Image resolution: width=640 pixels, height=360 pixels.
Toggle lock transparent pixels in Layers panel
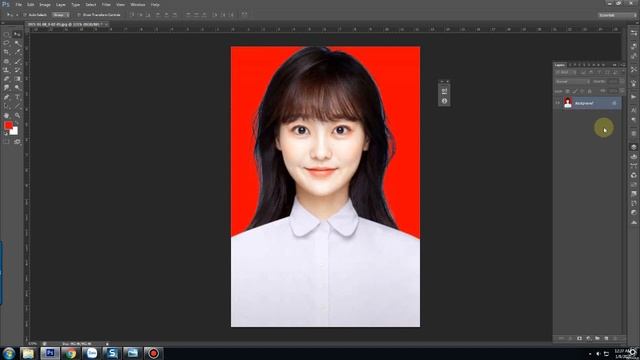[x=568, y=91]
